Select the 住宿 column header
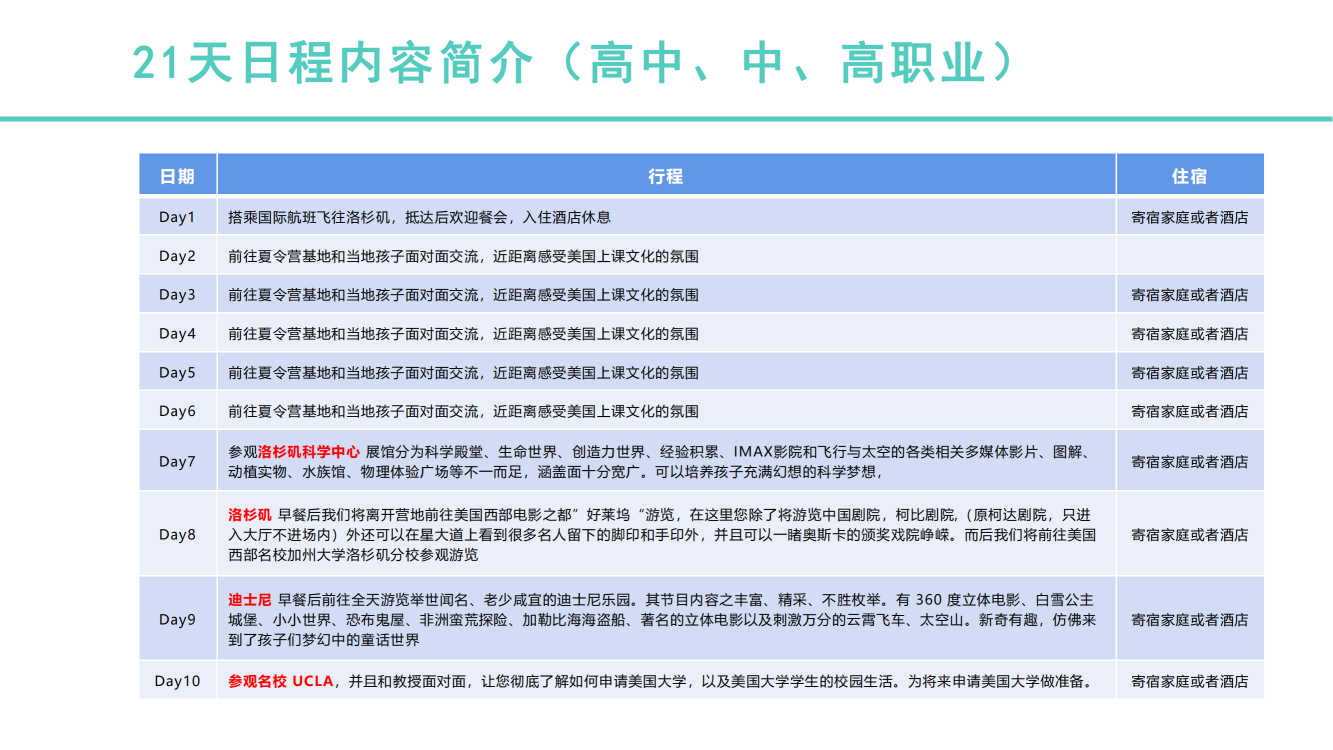Viewport: 1333px width, 750px height. 1189,176
